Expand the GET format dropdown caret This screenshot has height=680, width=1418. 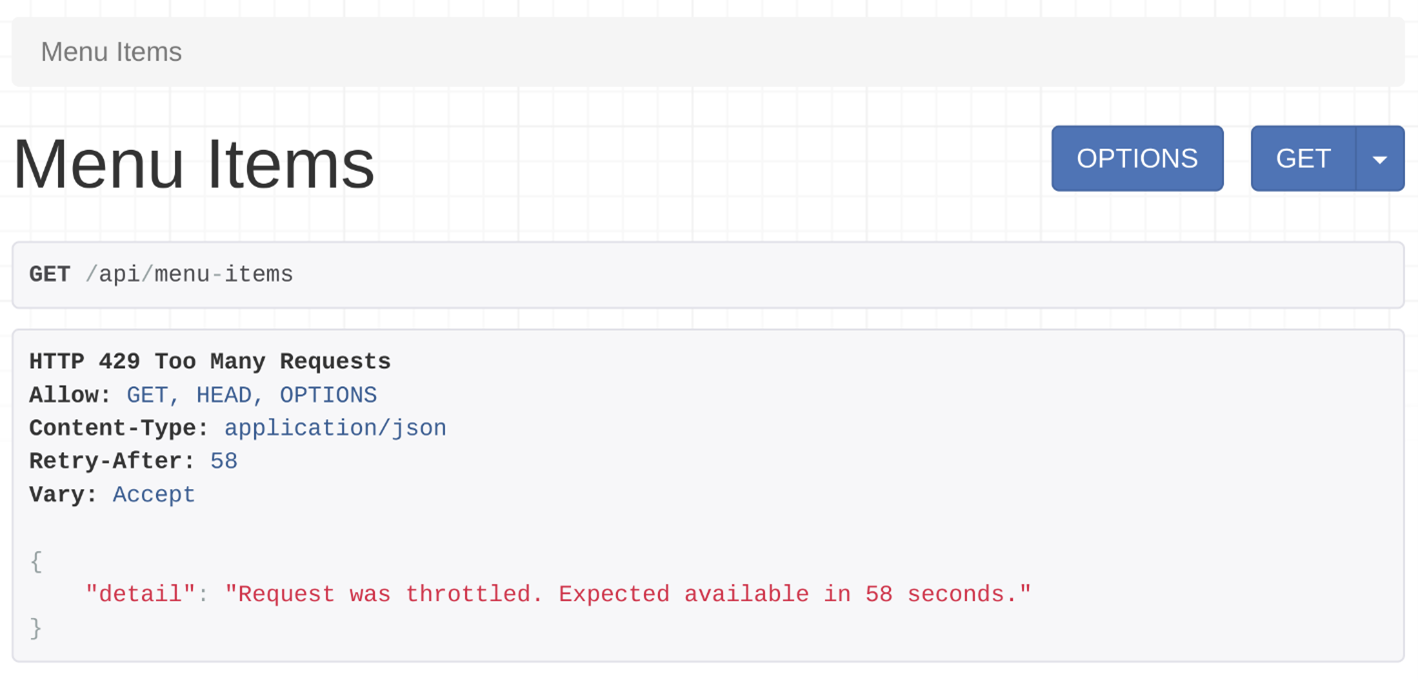1380,159
